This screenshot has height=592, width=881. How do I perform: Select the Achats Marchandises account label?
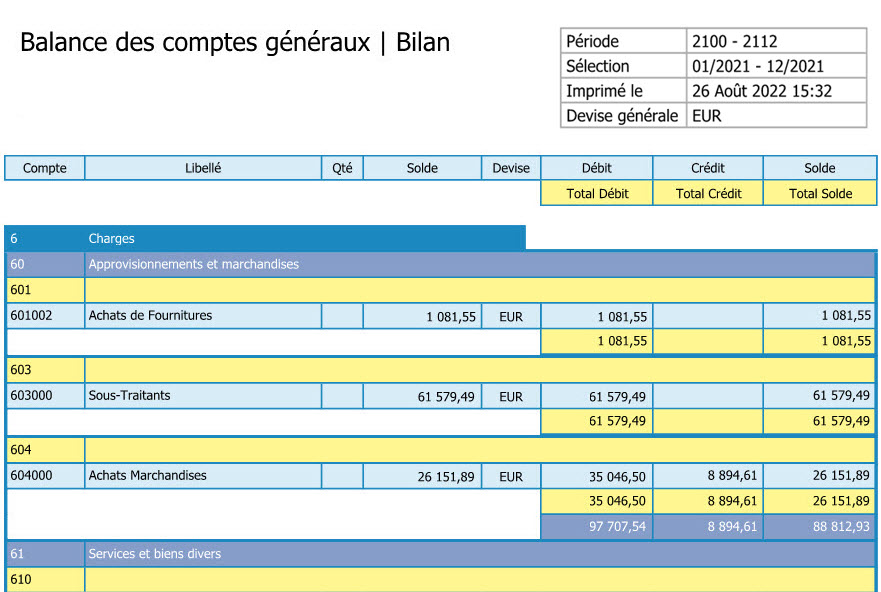pyautogui.click(x=147, y=476)
